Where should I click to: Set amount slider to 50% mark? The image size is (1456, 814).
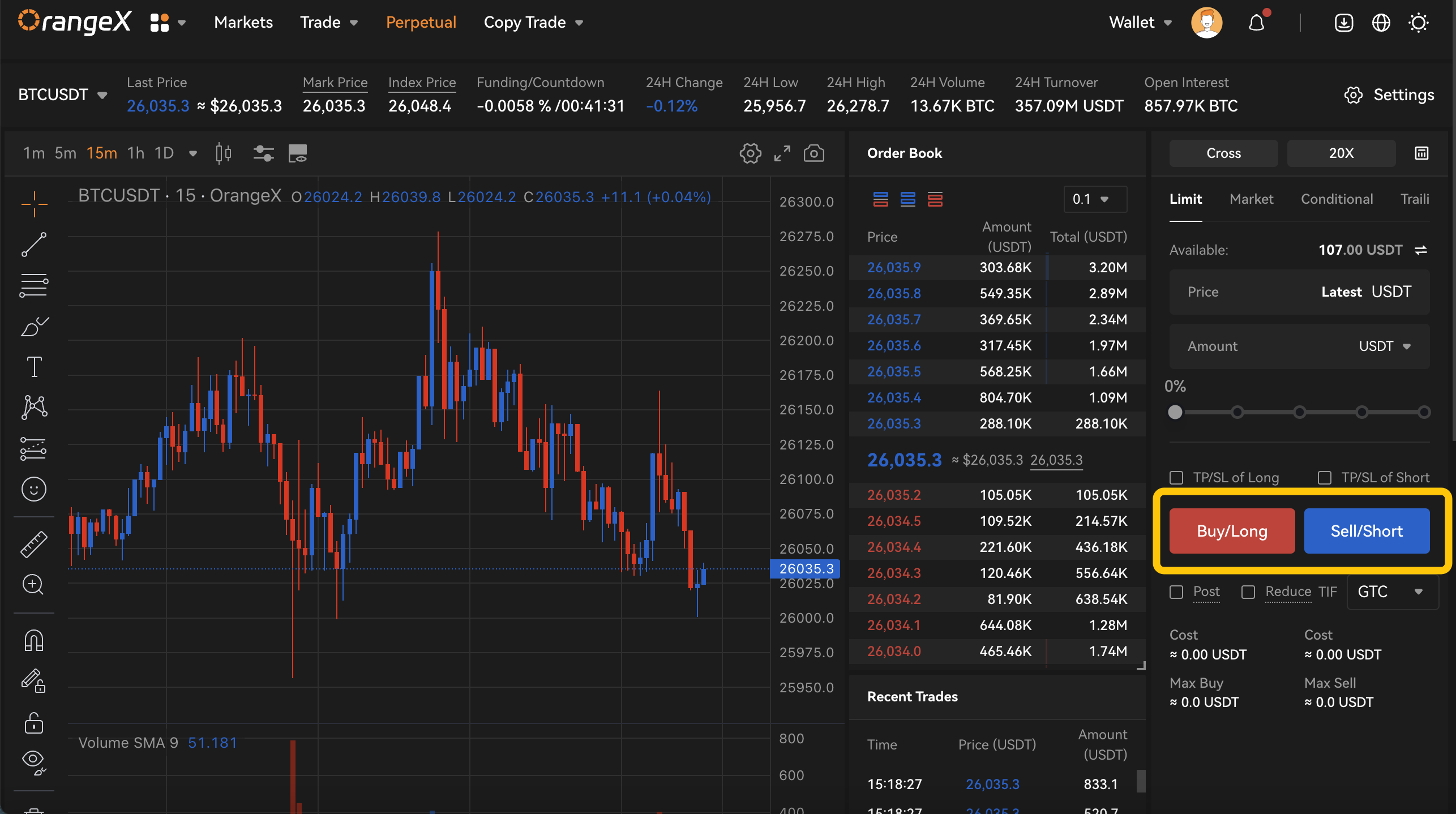point(1300,412)
